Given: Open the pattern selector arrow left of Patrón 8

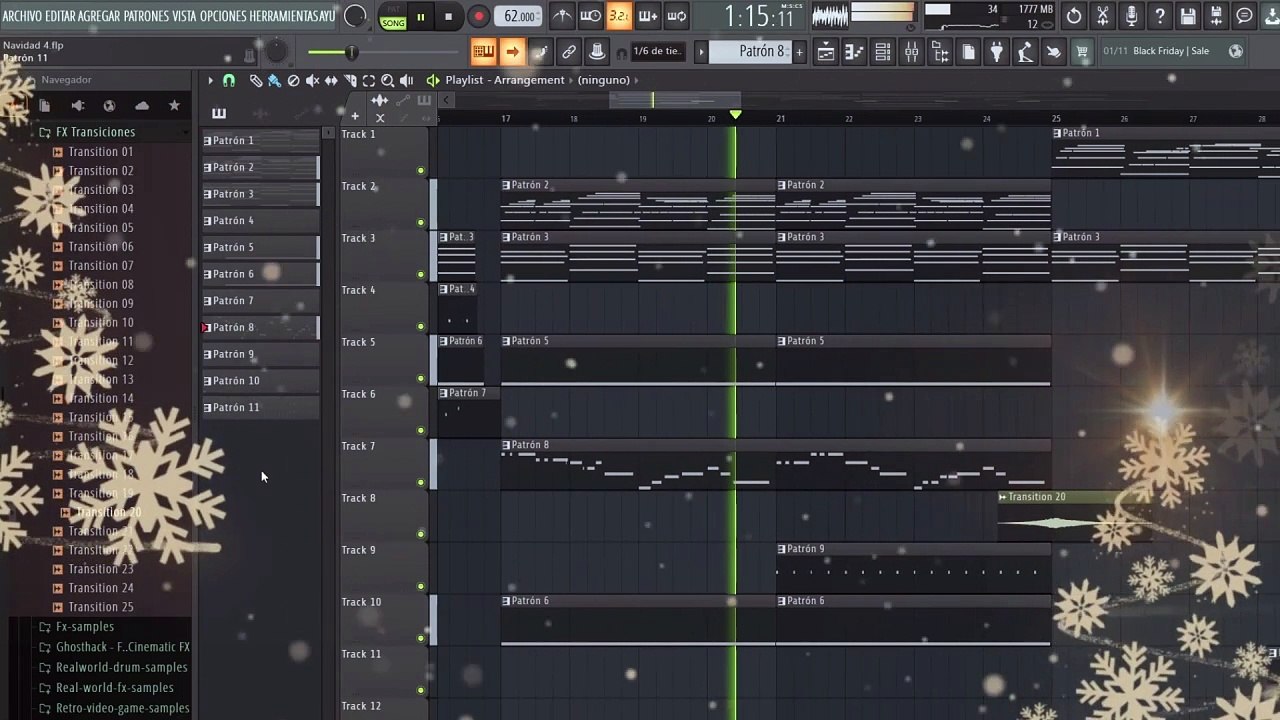Looking at the screenshot, I should [x=701, y=52].
